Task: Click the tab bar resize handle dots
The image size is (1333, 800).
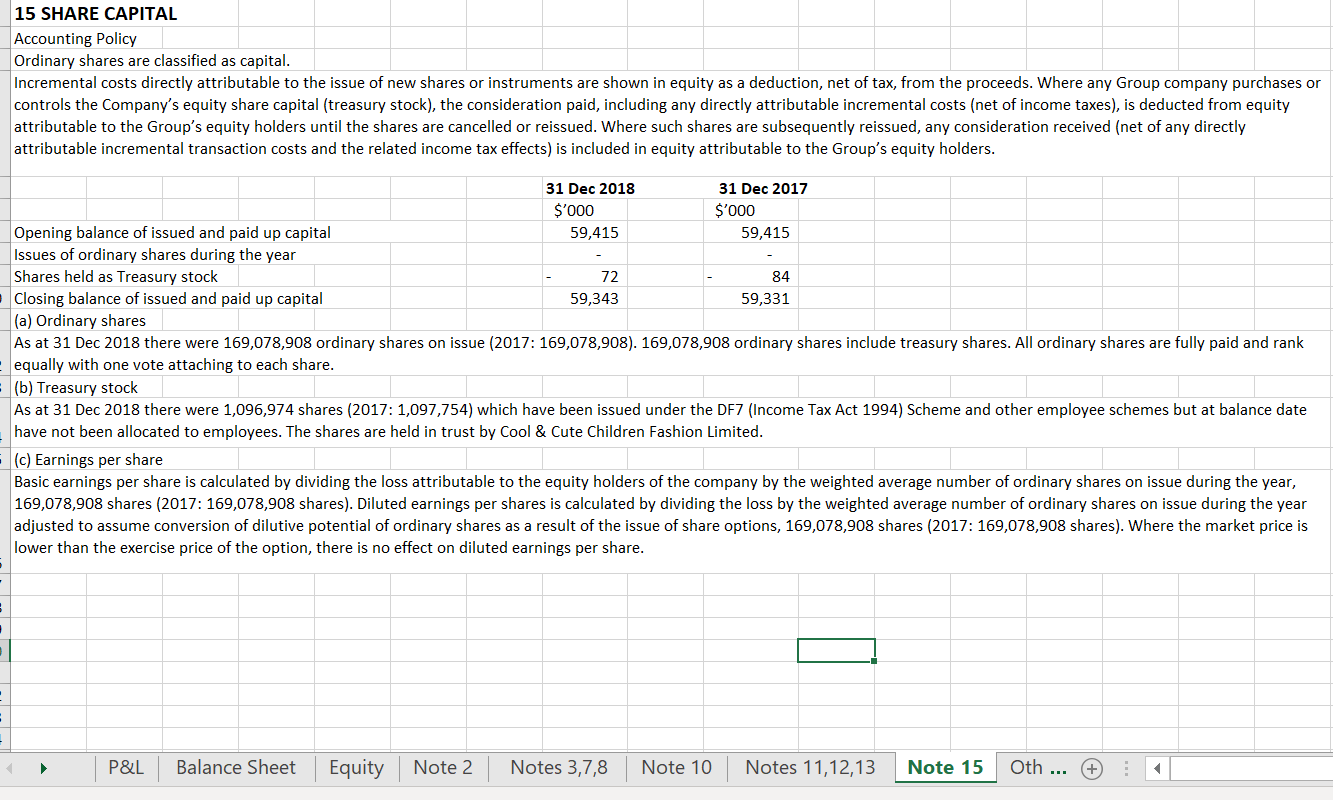Action: (x=1128, y=769)
